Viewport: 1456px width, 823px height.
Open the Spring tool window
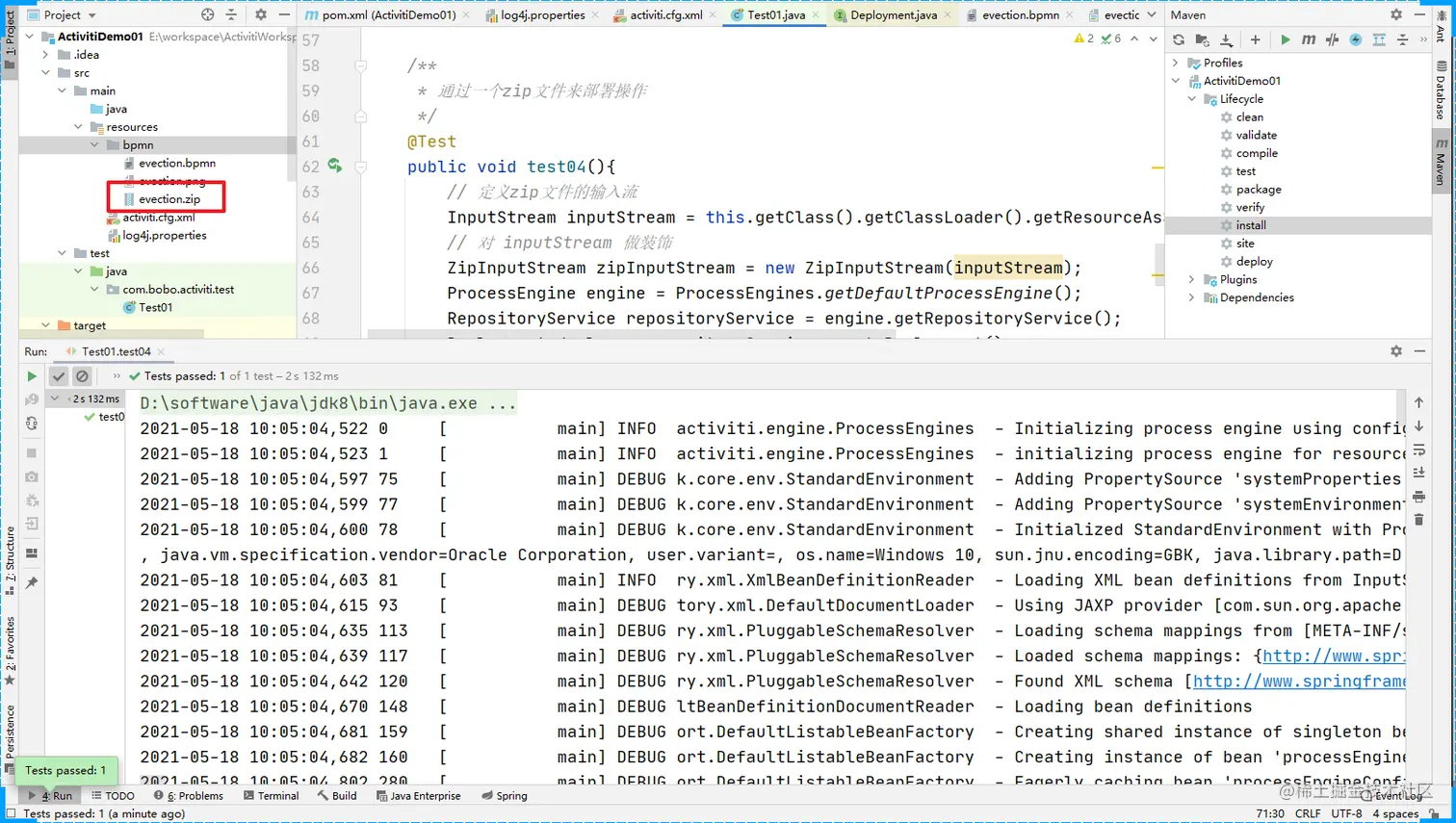pyautogui.click(x=505, y=796)
